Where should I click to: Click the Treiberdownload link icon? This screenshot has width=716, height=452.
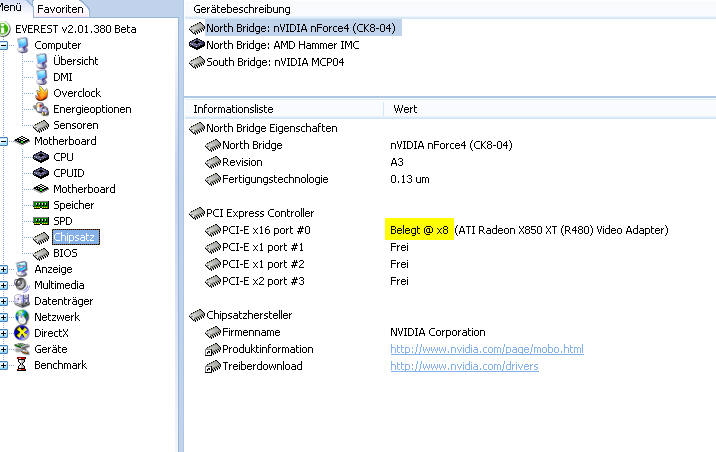[x=213, y=367]
